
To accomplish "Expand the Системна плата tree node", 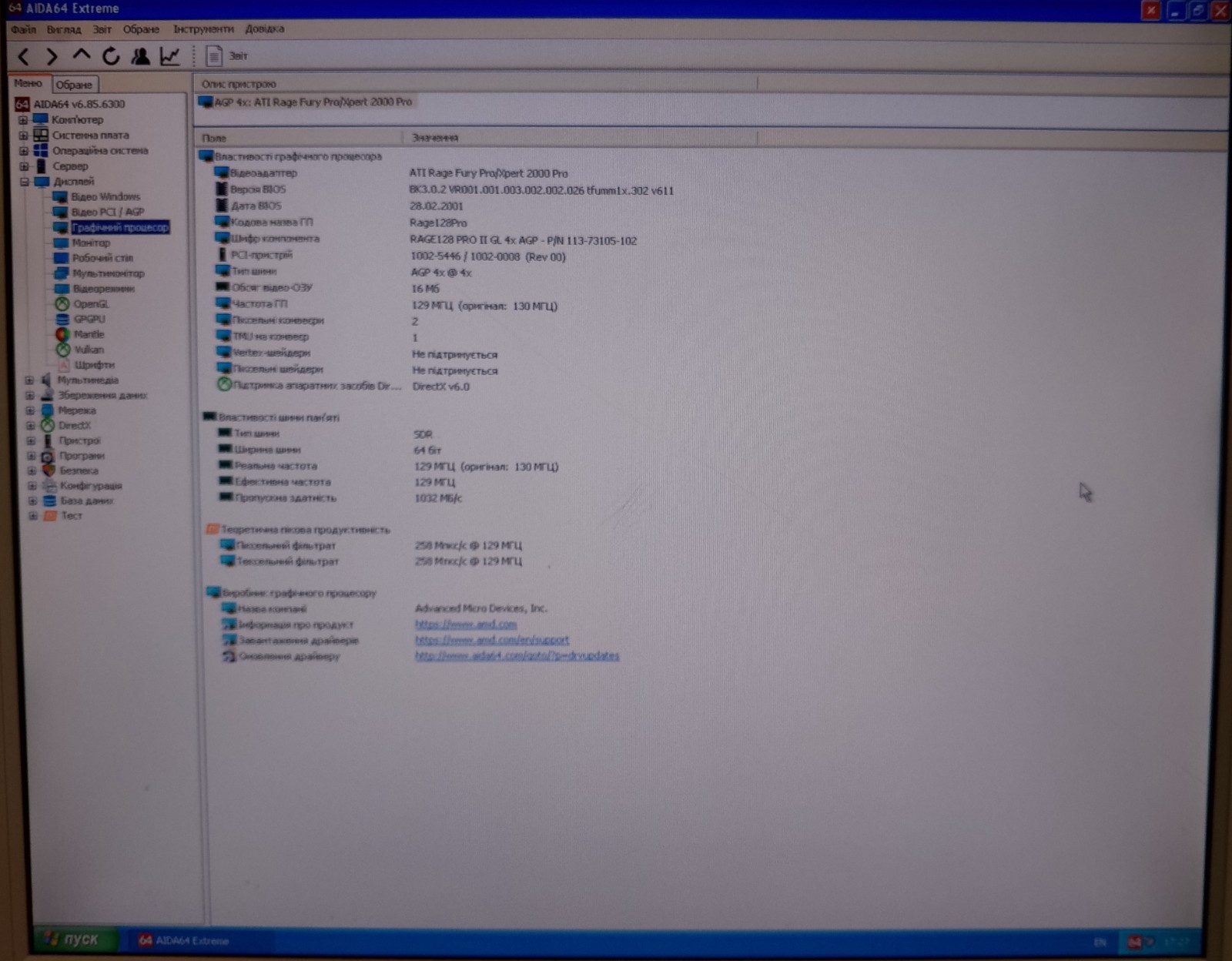I will (x=23, y=136).
